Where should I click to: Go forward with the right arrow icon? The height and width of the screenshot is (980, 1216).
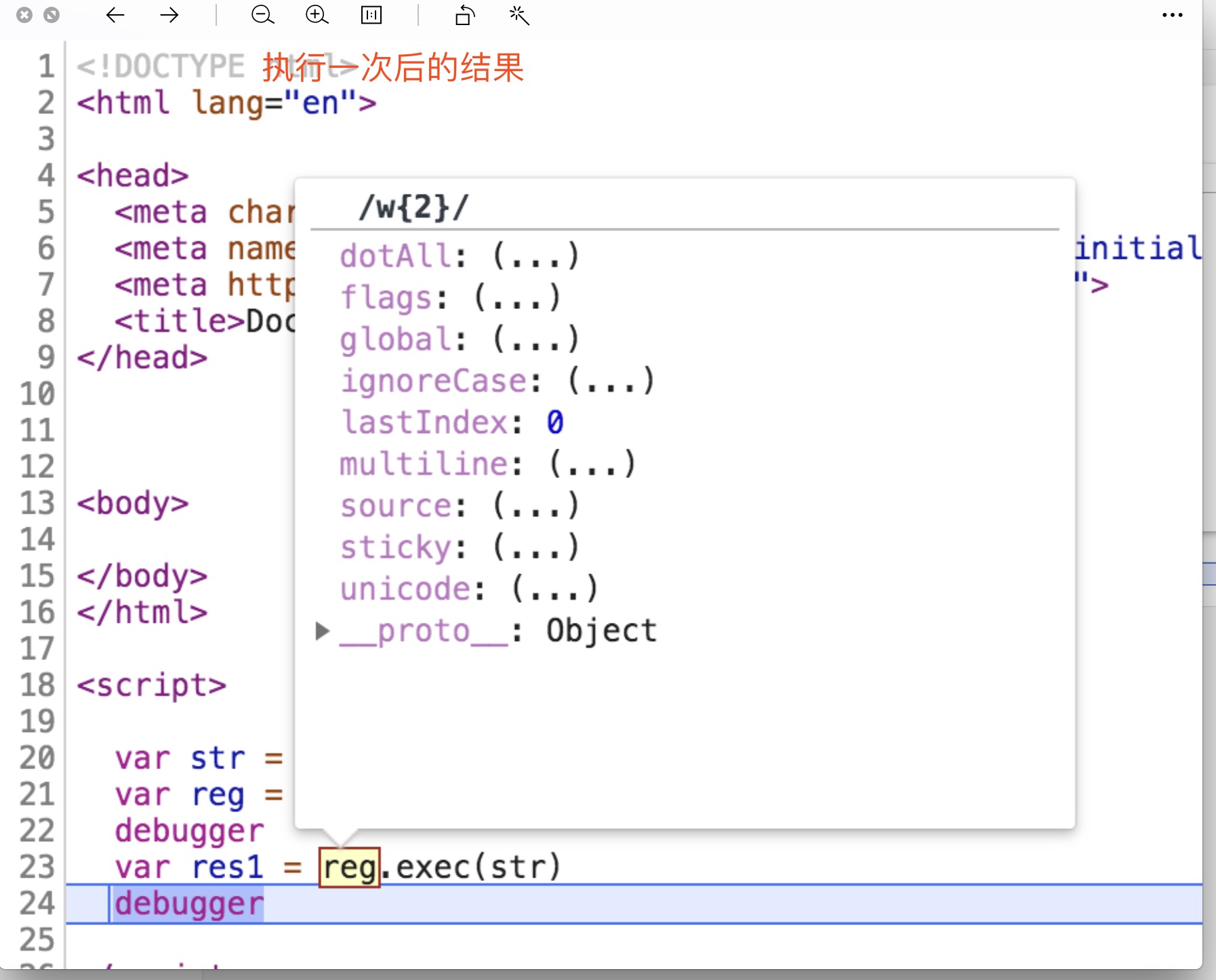[169, 15]
